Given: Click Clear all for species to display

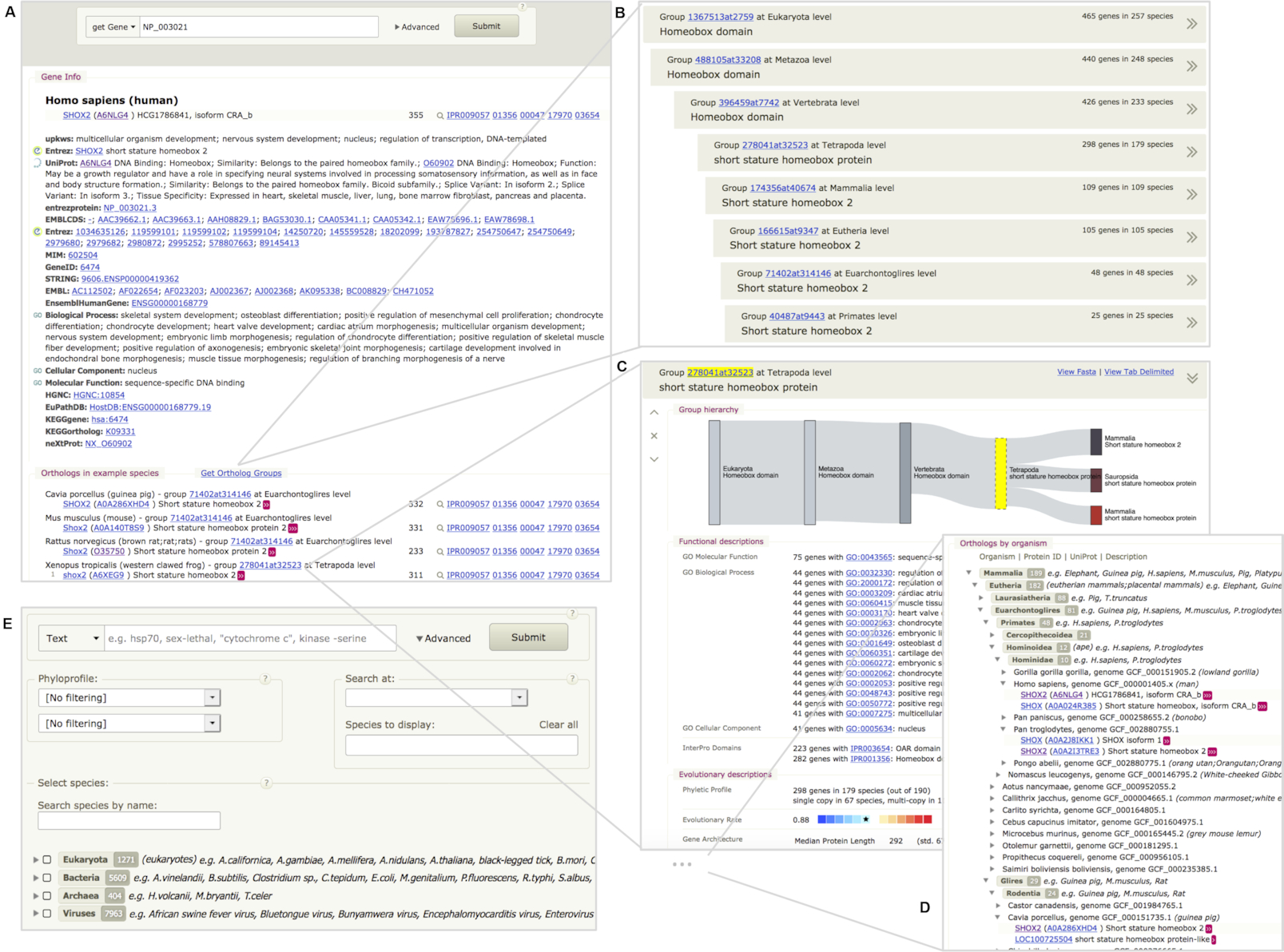Looking at the screenshot, I should coord(559,725).
